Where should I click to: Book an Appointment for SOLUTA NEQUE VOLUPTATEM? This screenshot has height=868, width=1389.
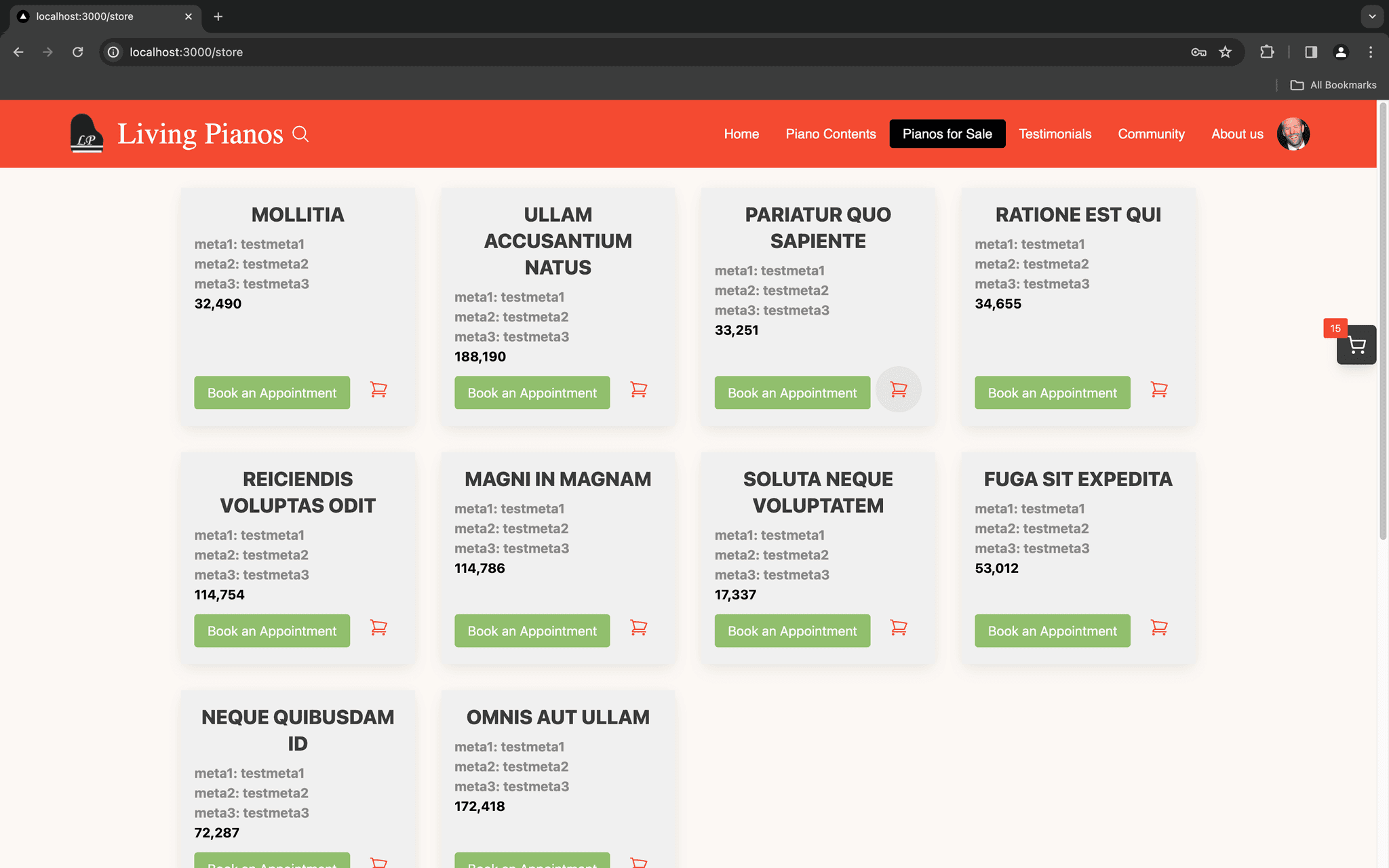click(x=792, y=631)
